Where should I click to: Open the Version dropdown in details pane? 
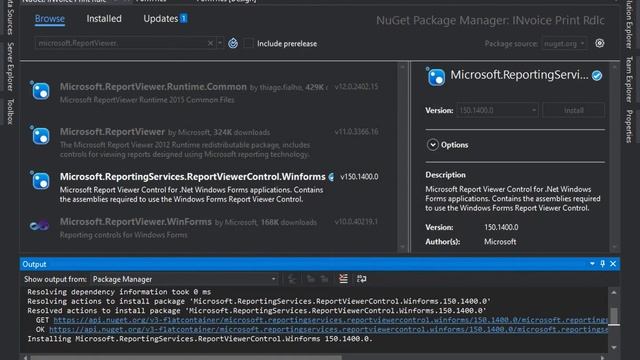pyautogui.click(x=497, y=110)
